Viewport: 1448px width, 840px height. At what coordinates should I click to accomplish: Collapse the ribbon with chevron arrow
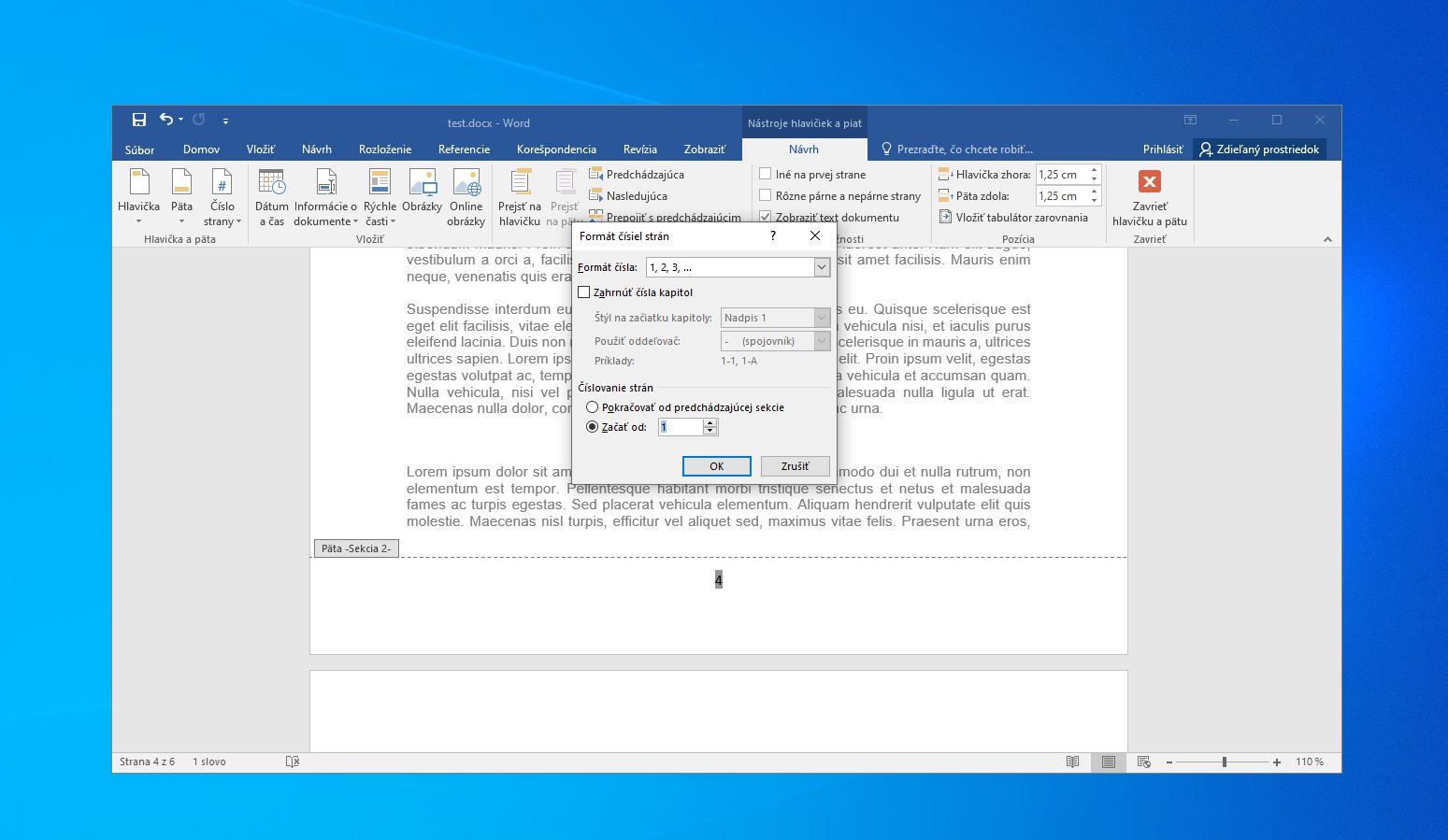click(1327, 239)
